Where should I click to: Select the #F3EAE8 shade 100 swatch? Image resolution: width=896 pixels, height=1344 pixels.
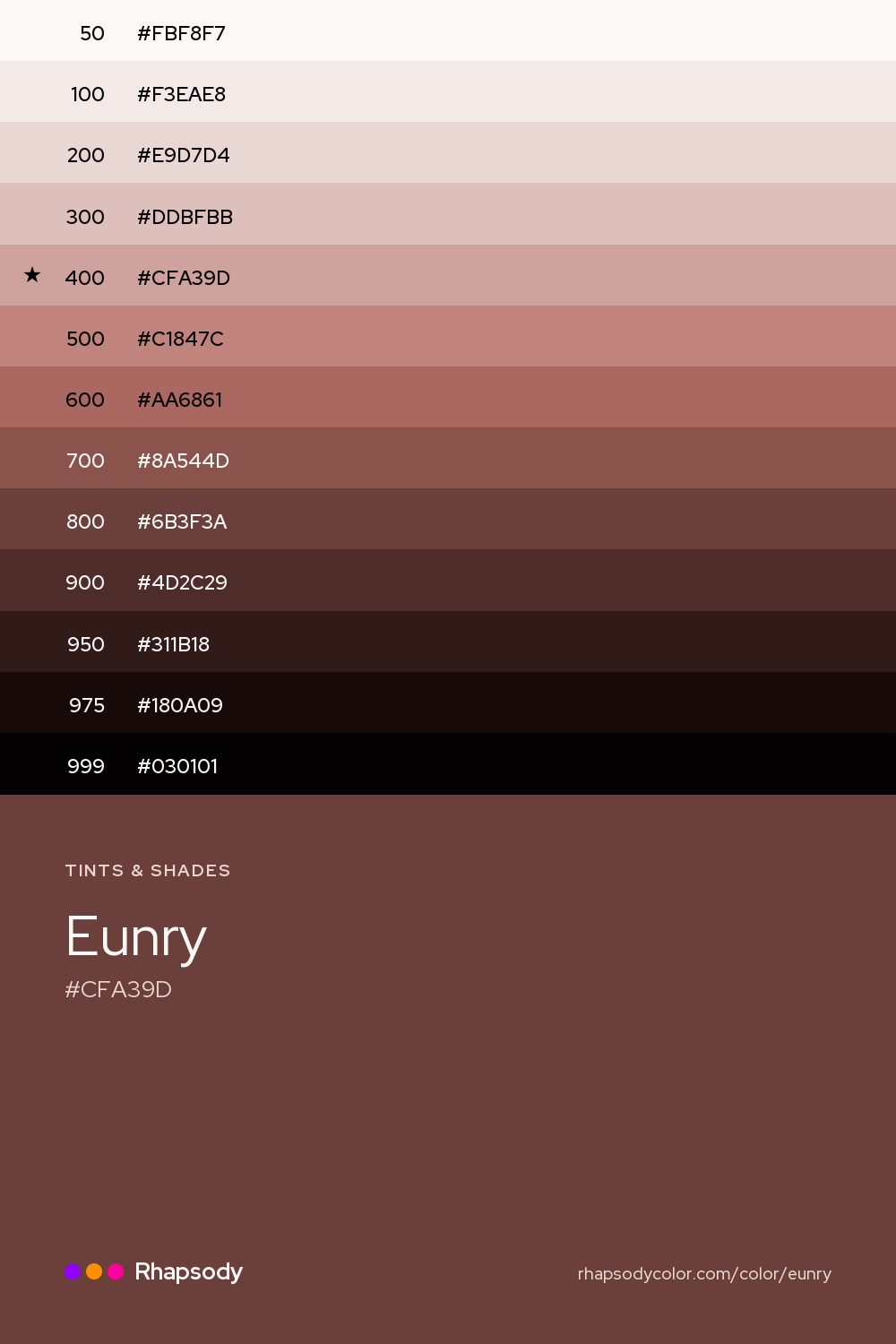click(x=448, y=91)
